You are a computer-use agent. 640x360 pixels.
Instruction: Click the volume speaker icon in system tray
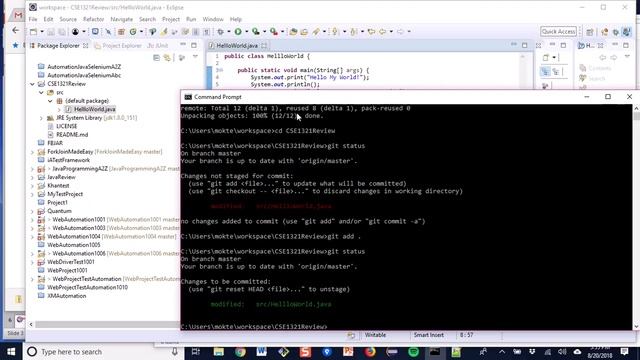coord(562,351)
